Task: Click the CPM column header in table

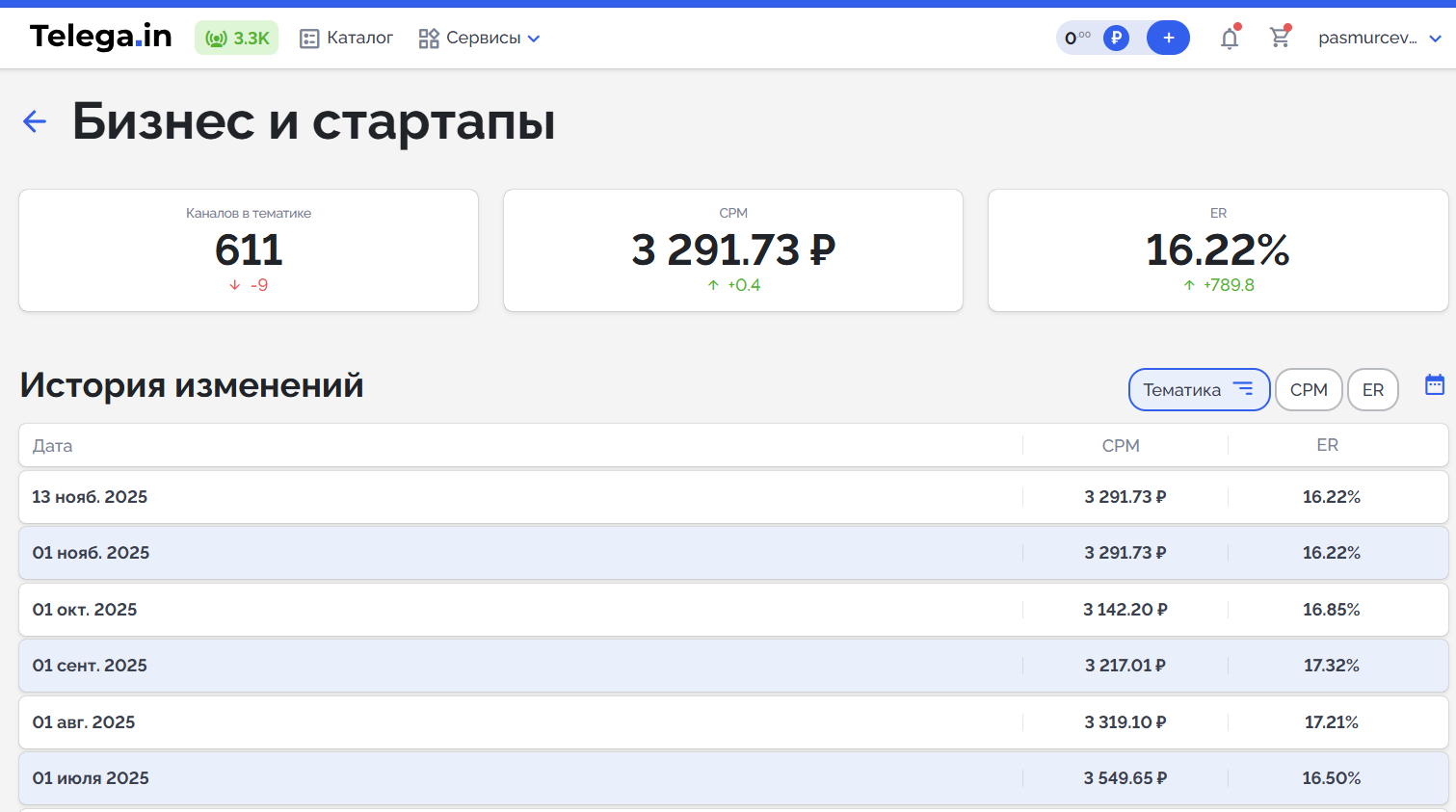Action: [1121, 445]
